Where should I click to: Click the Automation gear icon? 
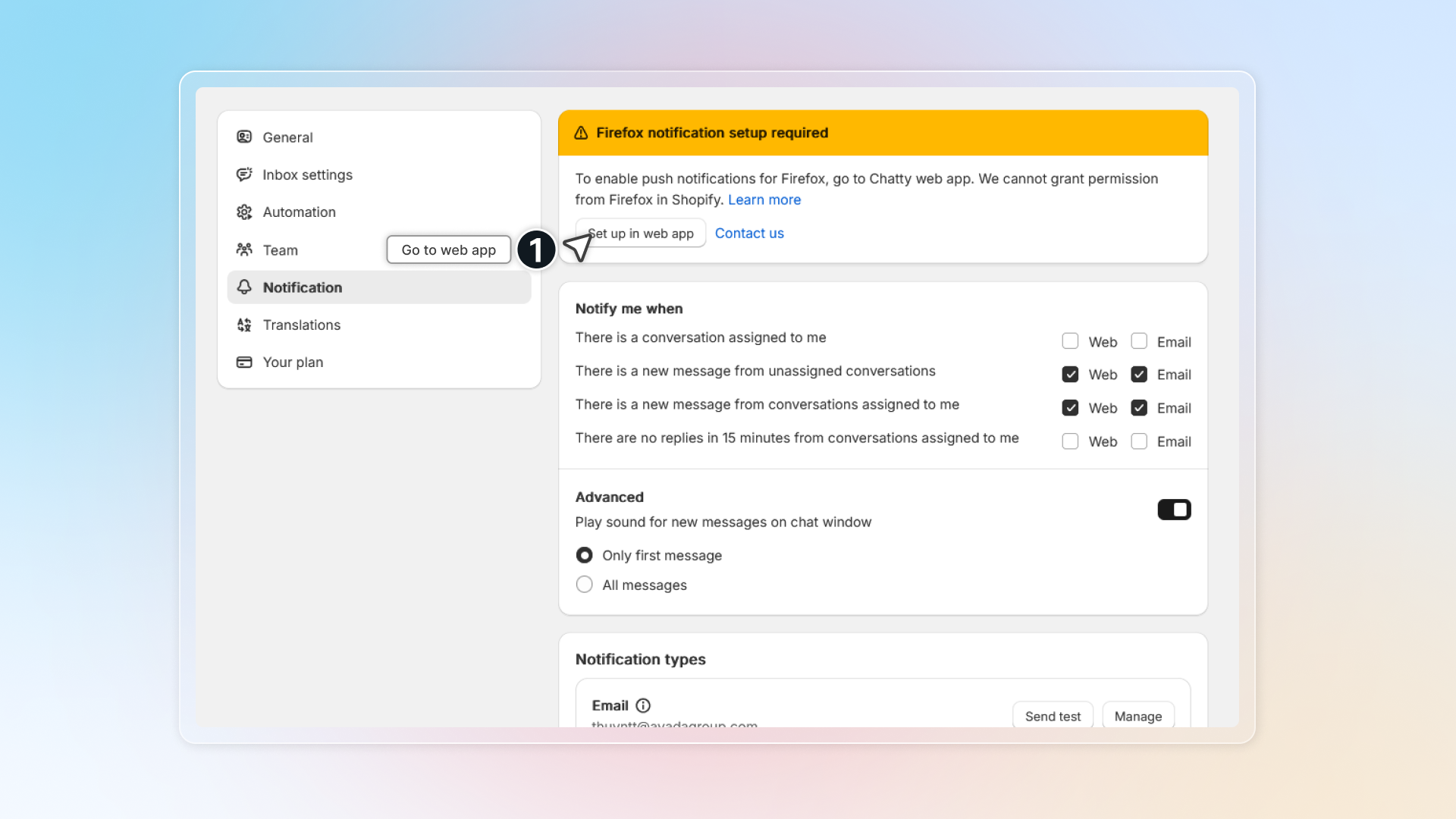(x=244, y=212)
